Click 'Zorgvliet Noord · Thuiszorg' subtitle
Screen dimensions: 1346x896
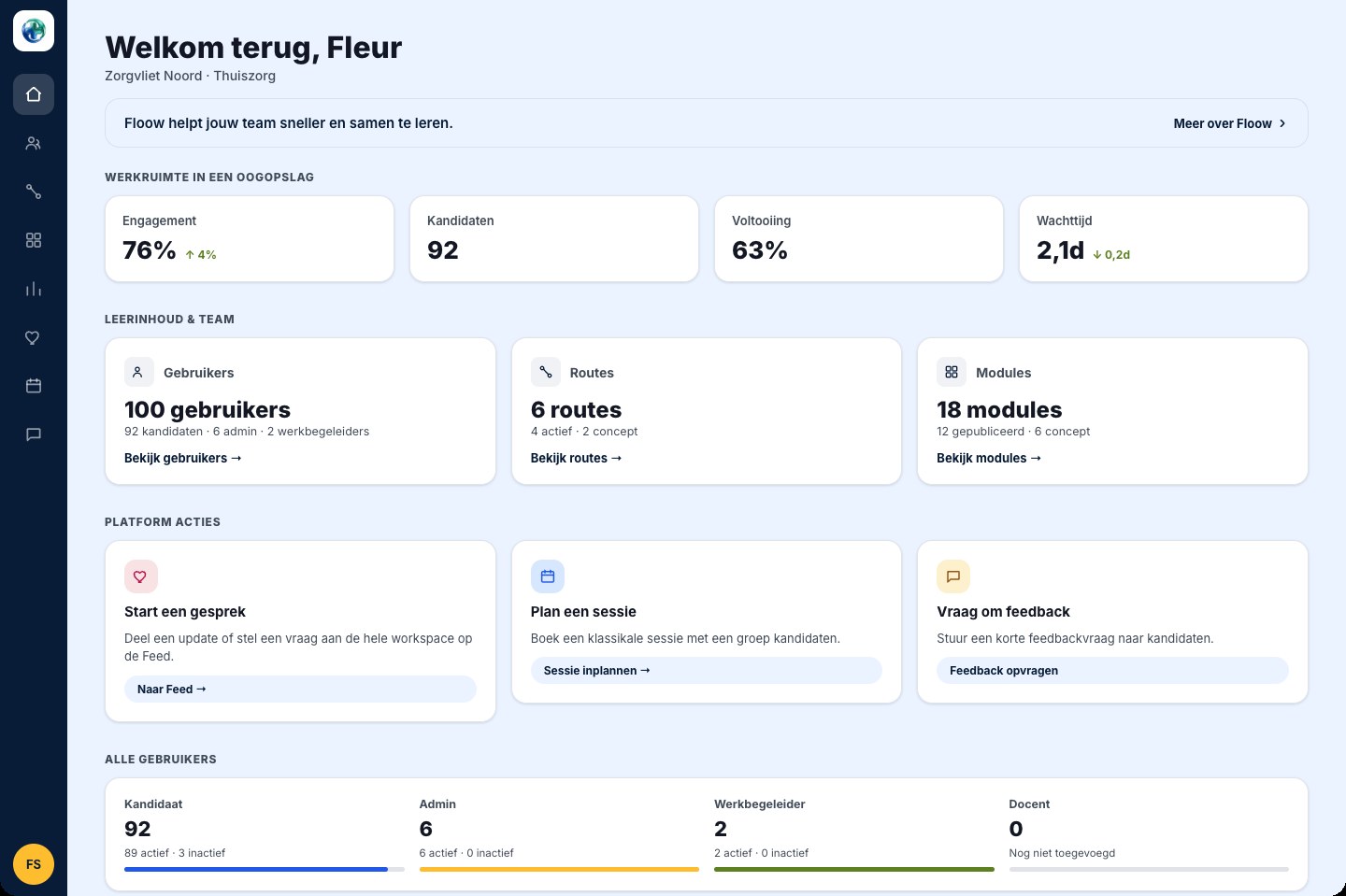point(190,76)
